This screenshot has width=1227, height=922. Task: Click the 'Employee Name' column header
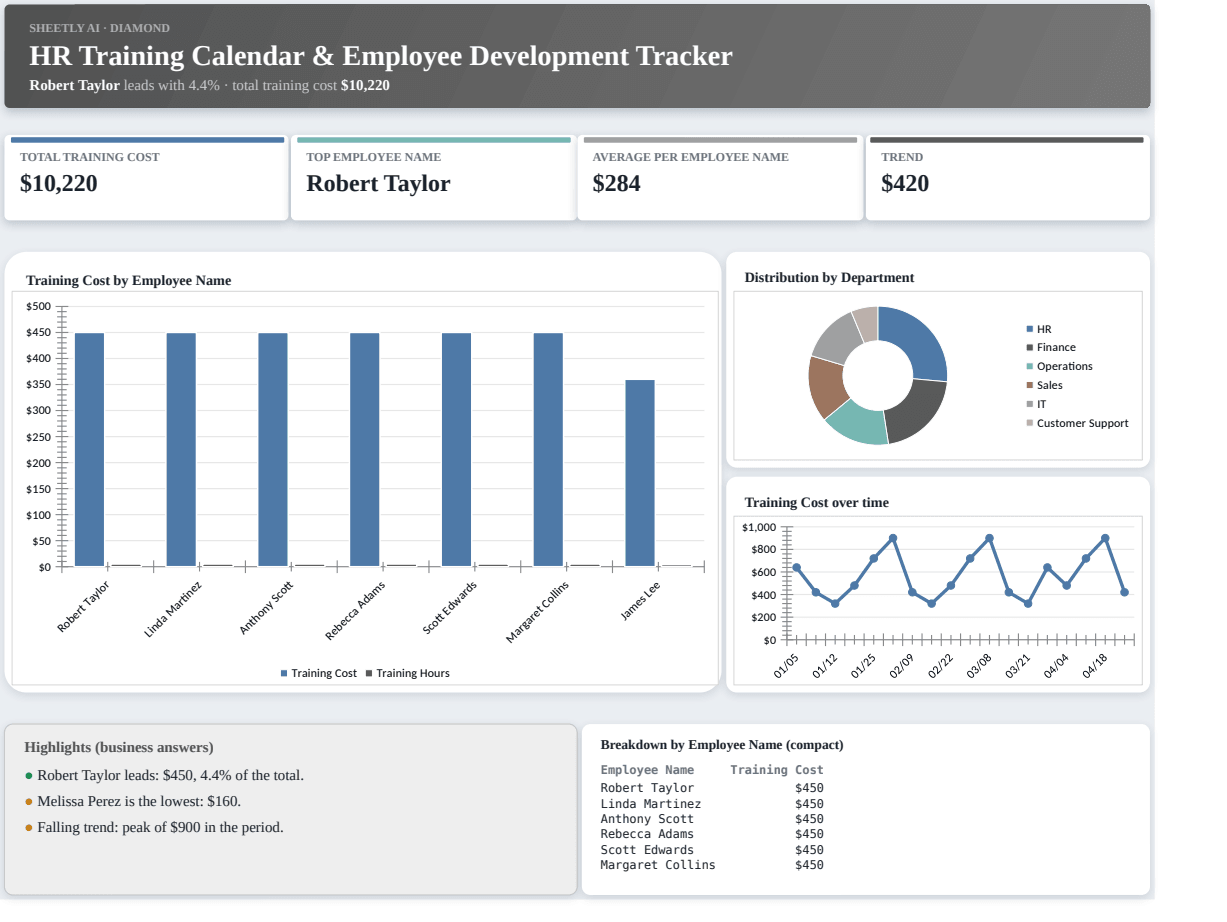tap(647, 770)
